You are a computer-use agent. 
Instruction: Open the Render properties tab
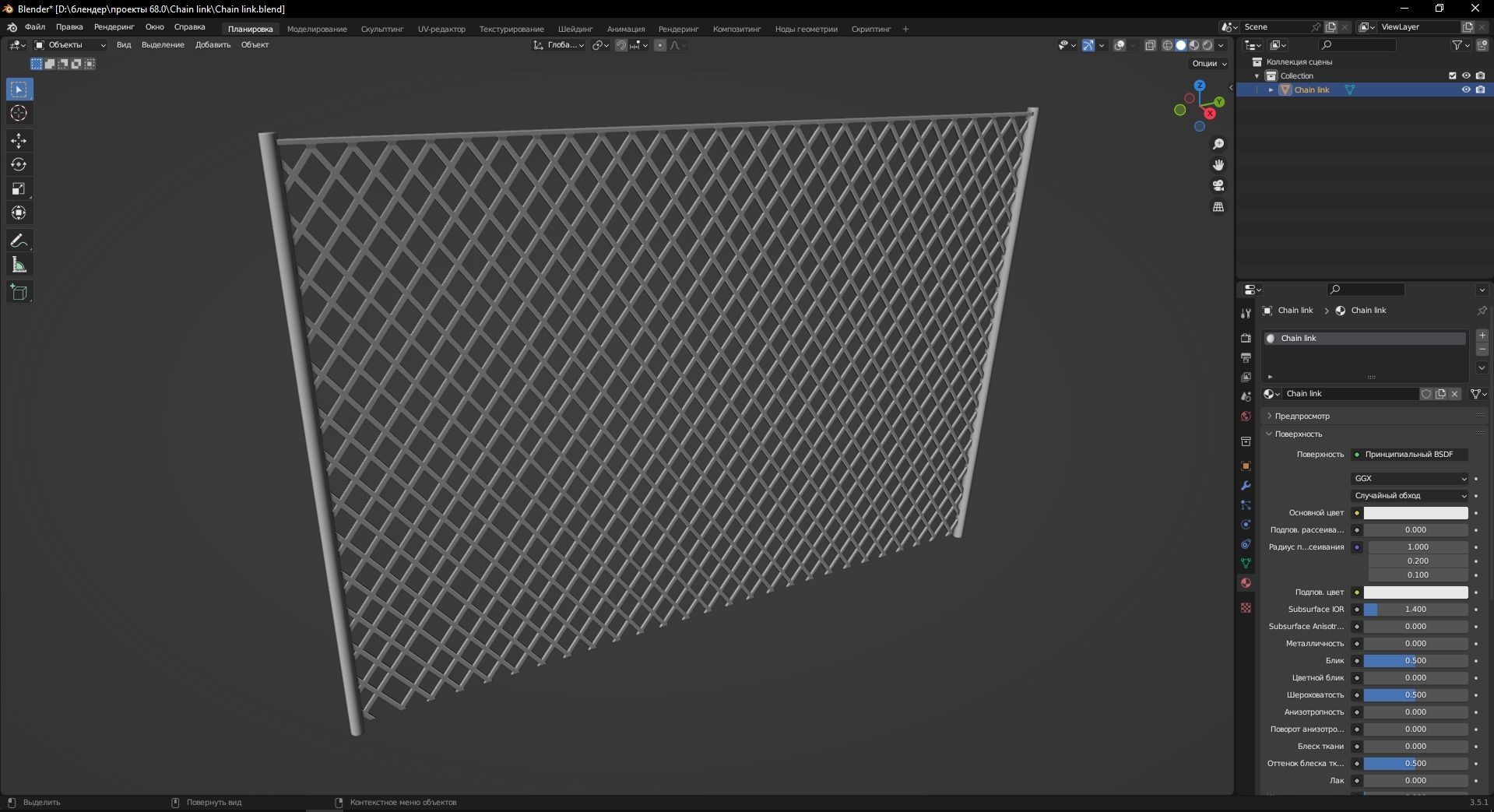[1246, 338]
